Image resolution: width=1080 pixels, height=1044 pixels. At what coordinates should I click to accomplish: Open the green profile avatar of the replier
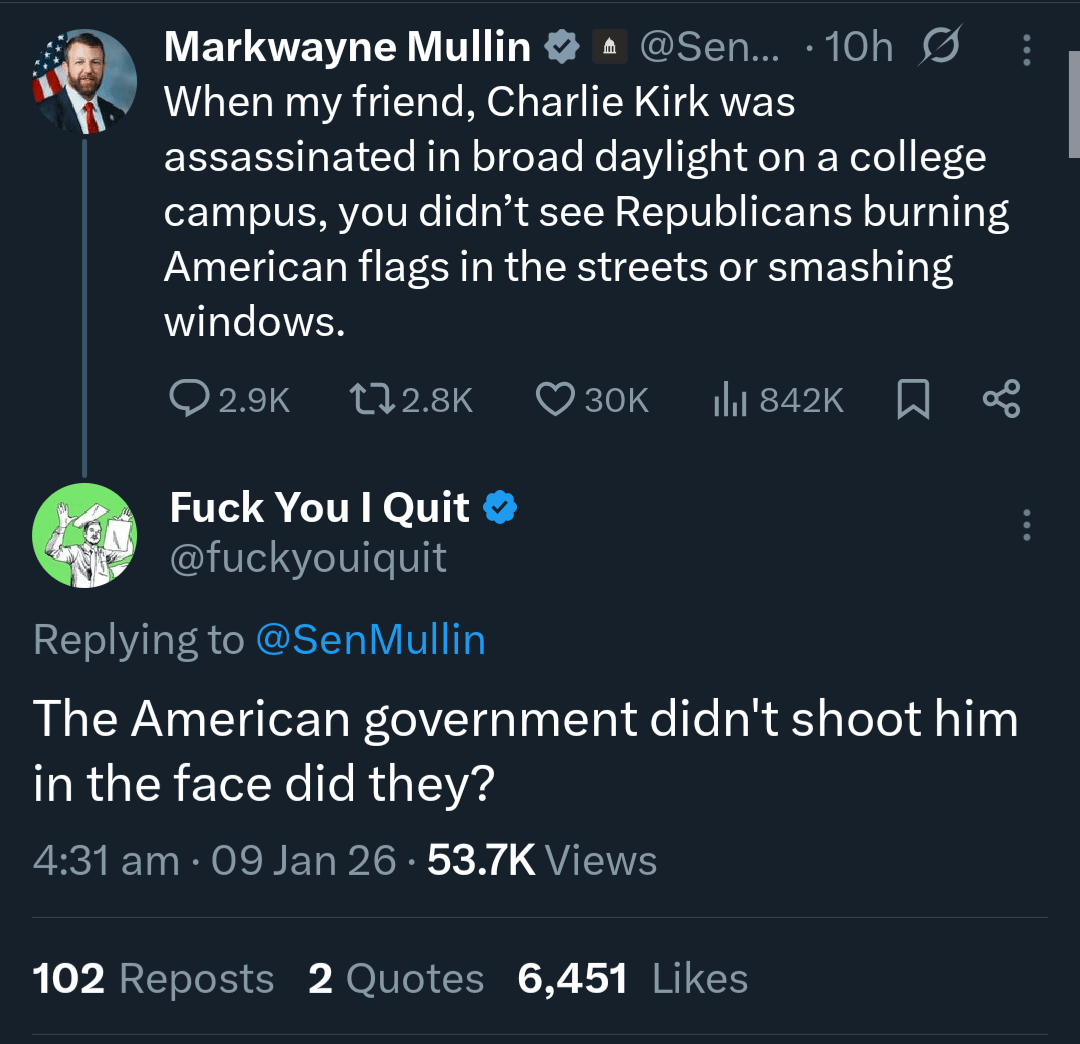84,534
